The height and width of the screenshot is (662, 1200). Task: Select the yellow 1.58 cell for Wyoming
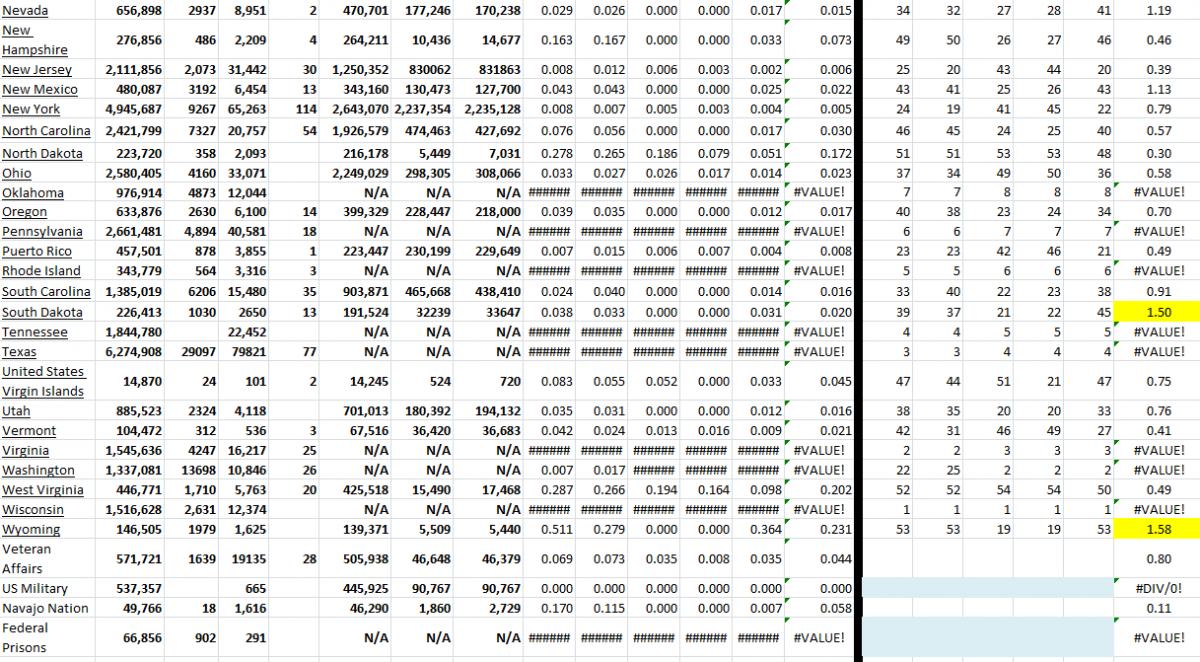pos(1157,529)
